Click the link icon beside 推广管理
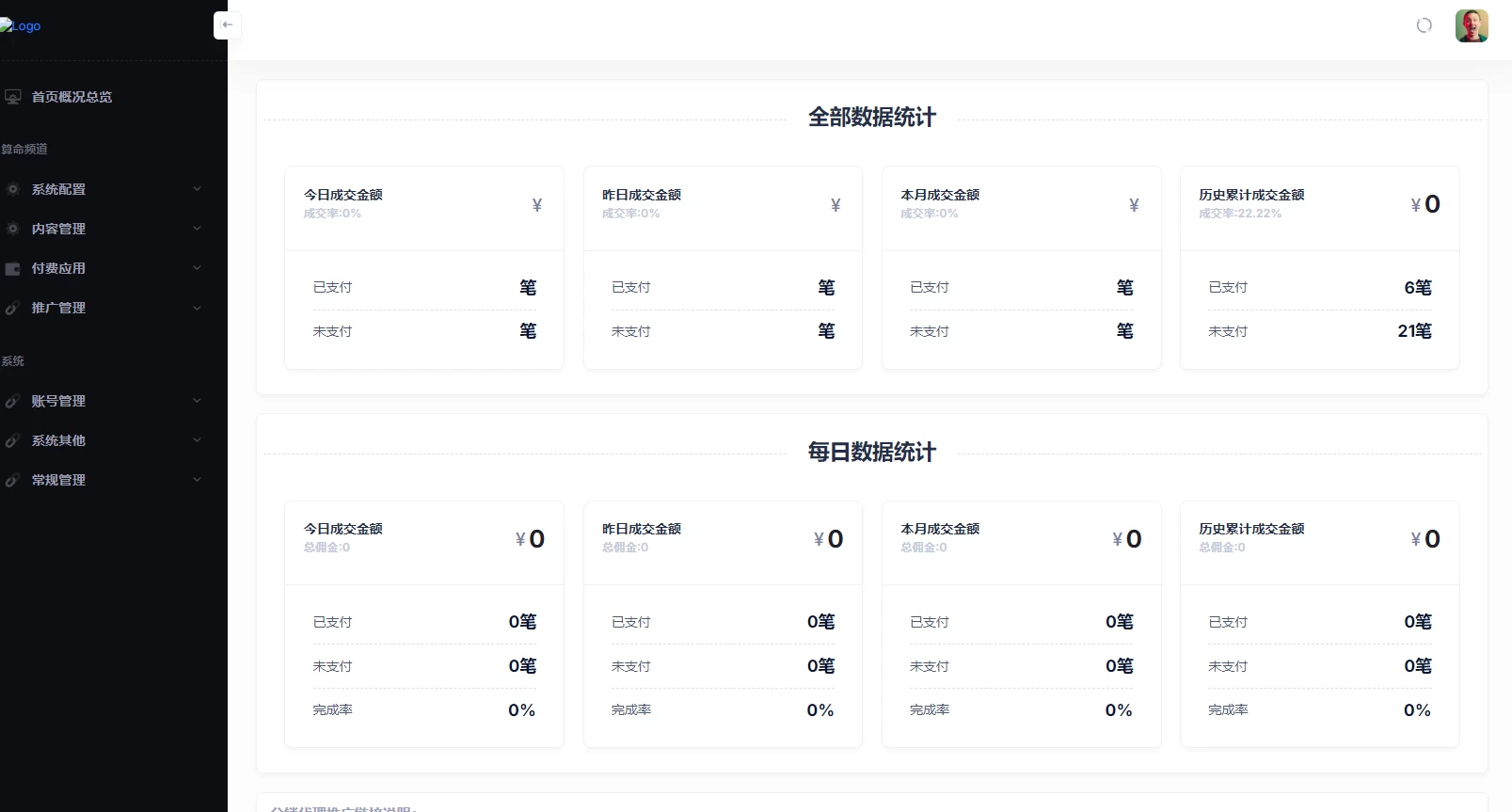 tap(13, 308)
